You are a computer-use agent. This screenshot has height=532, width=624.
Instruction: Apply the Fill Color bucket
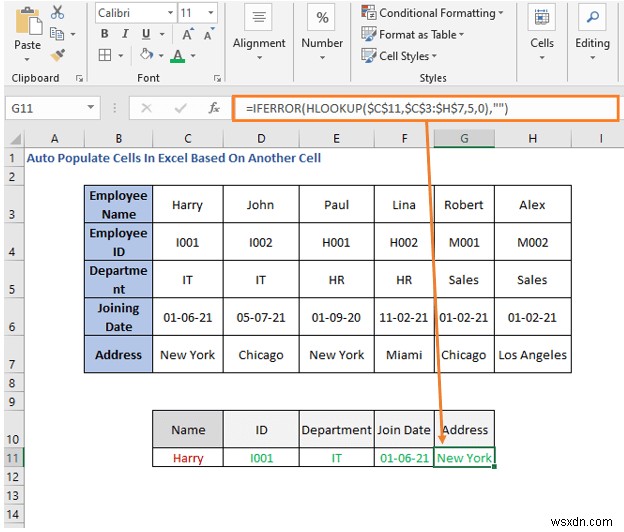tap(146, 54)
